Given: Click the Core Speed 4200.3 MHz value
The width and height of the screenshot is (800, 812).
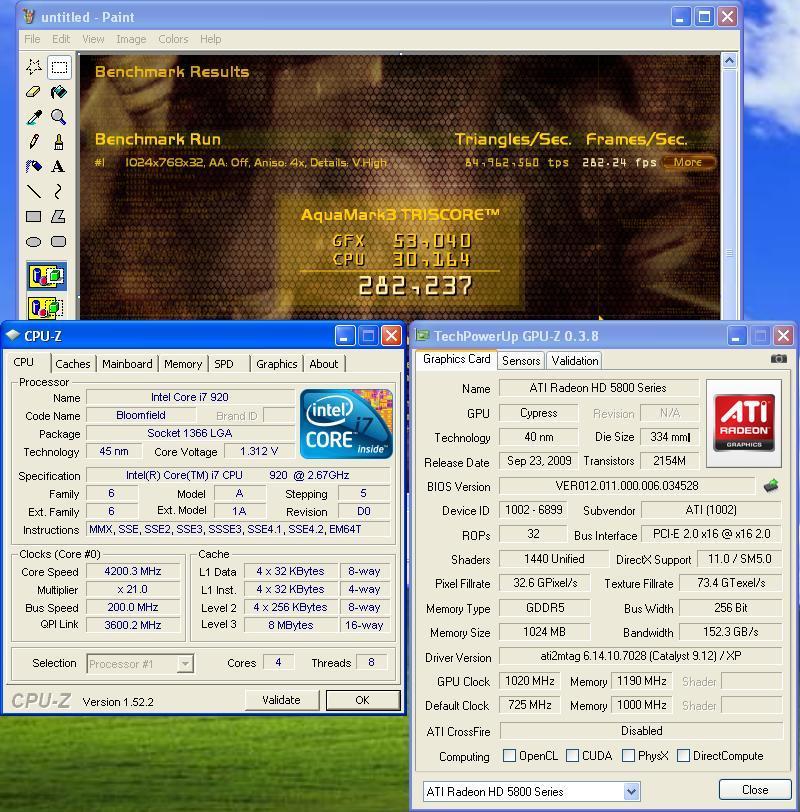Looking at the screenshot, I should pyautogui.click(x=133, y=571).
